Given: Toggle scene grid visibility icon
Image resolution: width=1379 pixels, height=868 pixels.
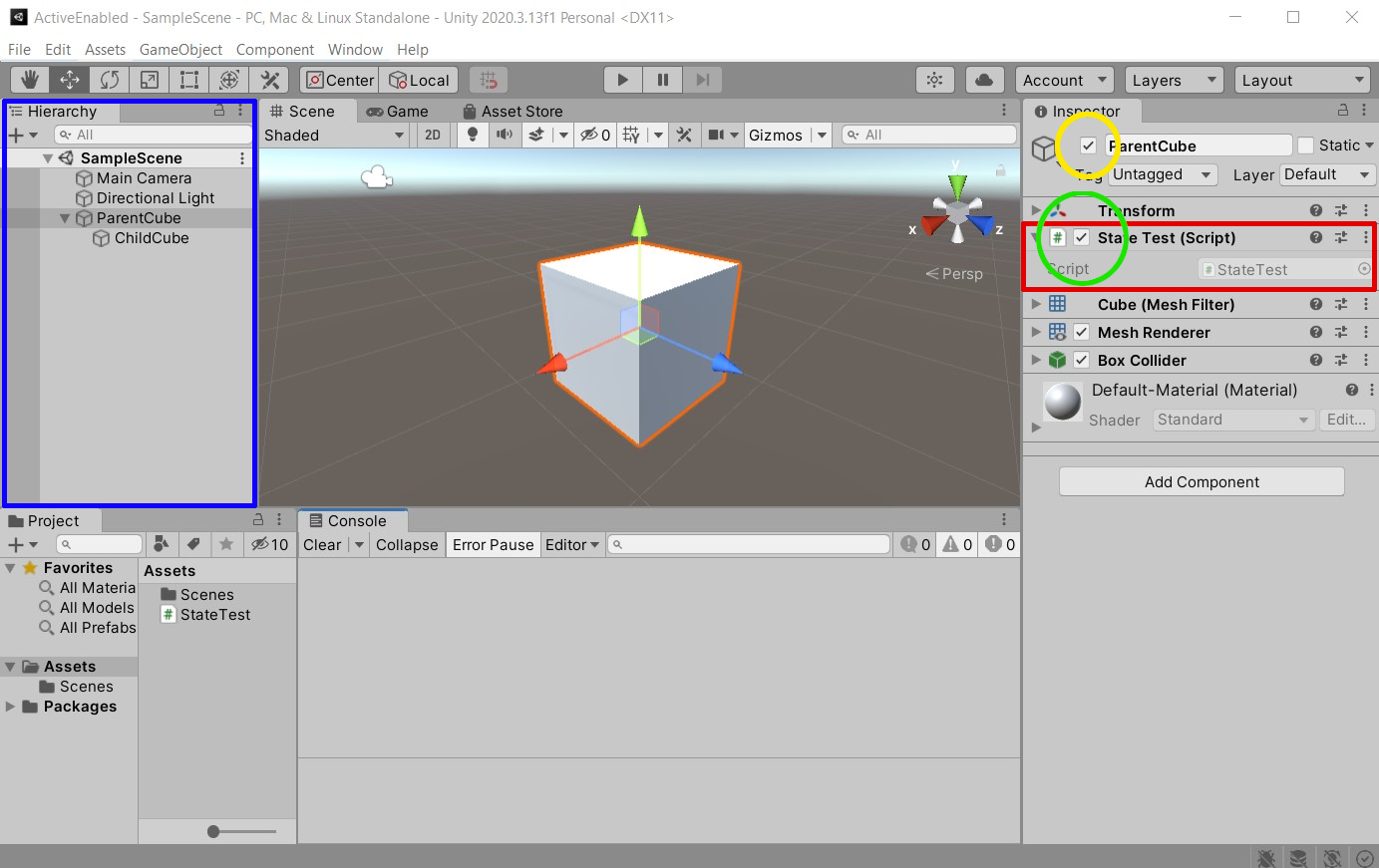Looking at the screenshot, I should point(632,135).
